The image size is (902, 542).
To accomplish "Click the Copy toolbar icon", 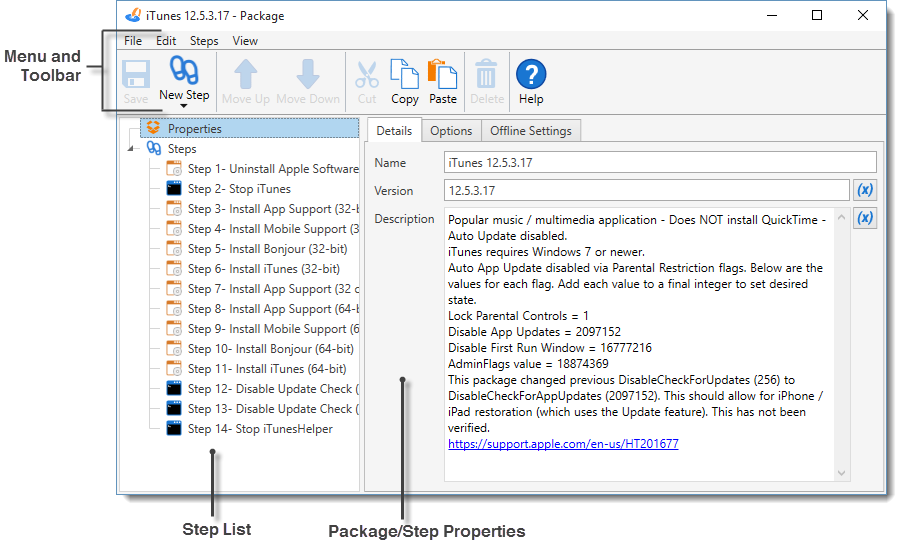I will point(404,74).
